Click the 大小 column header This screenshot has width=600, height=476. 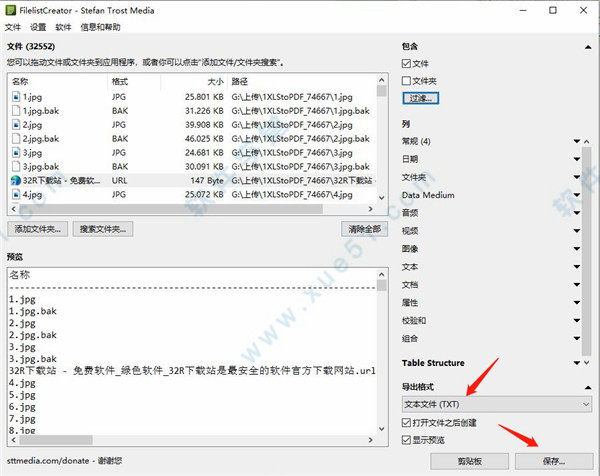[214, 81]
